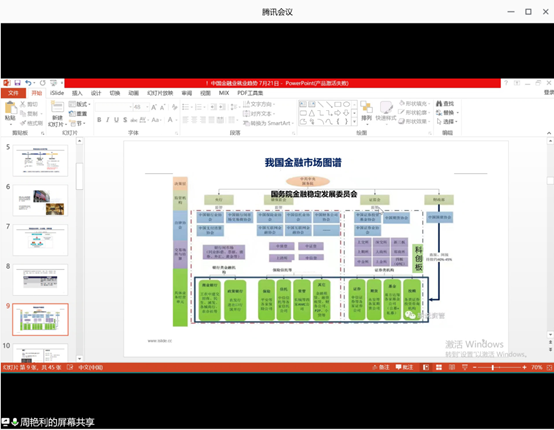Switch to Slide Sorter view icon
The height and width of the screenshot is (430, 554).
[x=439, y=367]
